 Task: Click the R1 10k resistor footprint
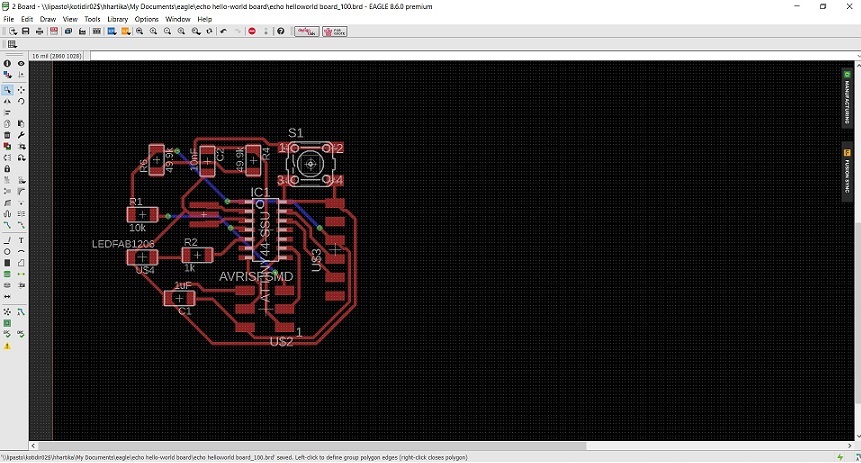(142, 215)
